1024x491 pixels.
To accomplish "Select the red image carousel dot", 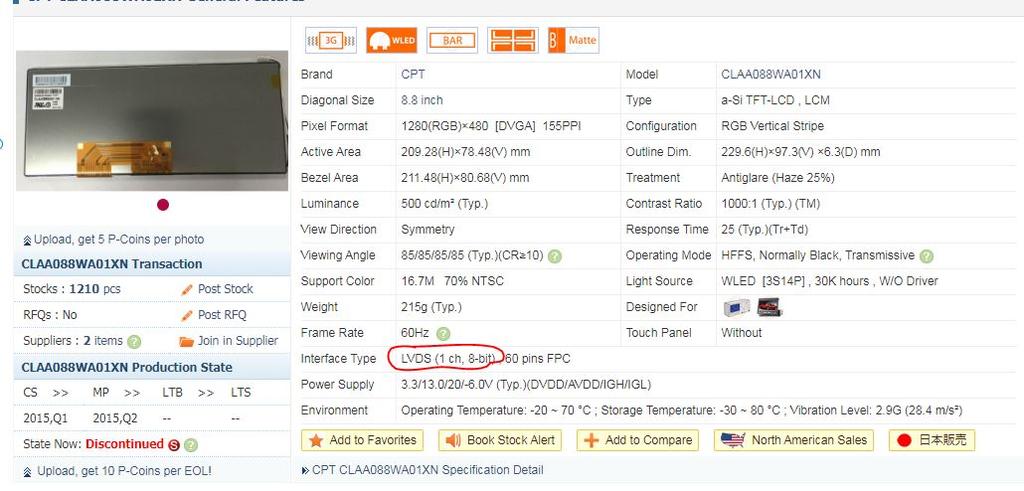I will [163, 205].
